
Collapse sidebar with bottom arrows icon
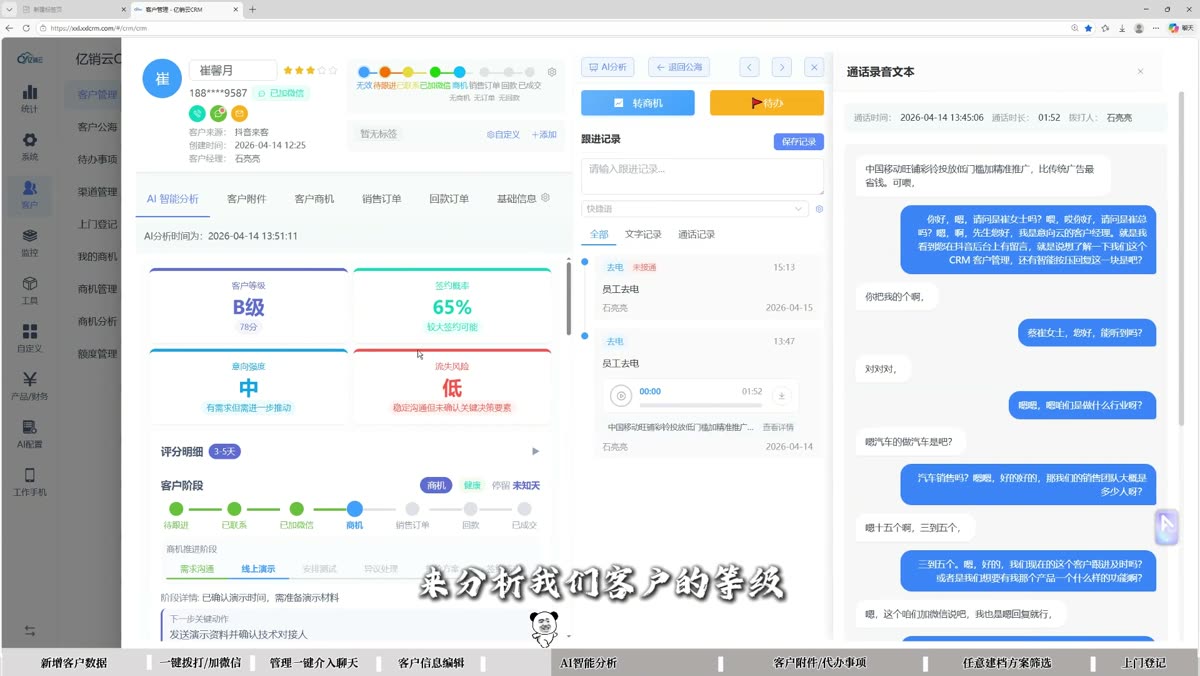pos(29,631)
